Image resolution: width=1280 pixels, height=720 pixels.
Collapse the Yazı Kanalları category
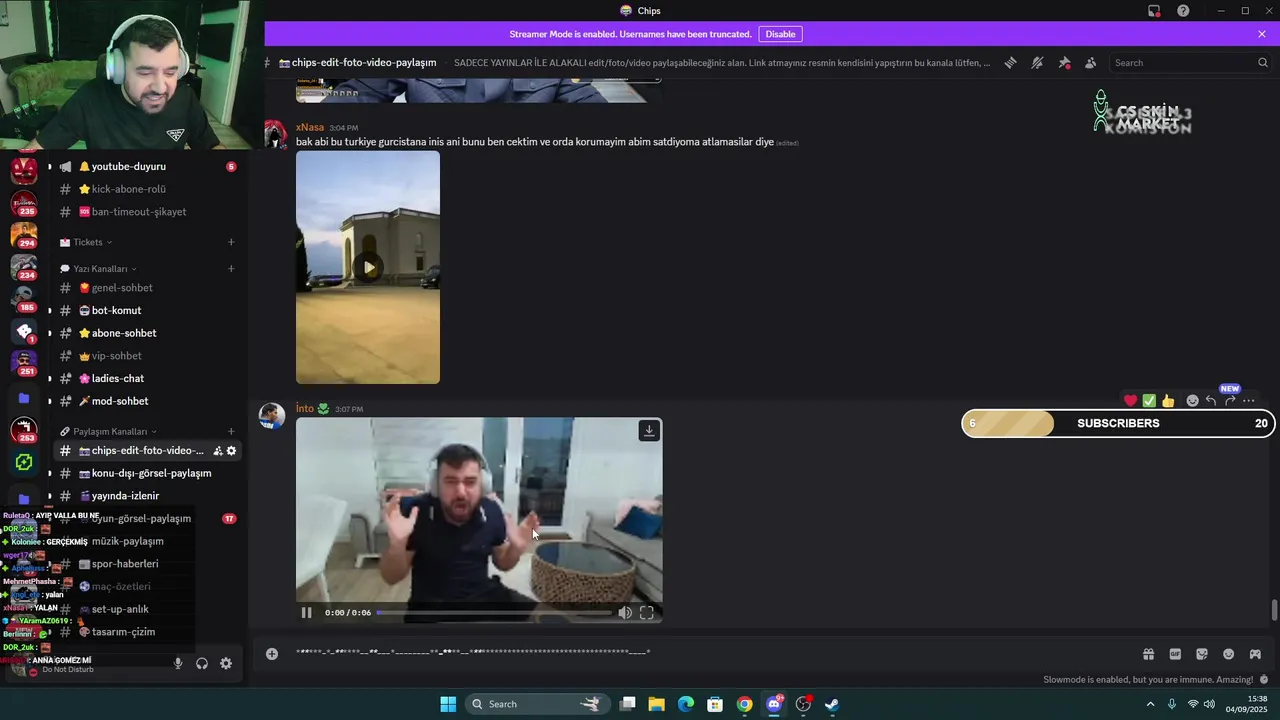(98, 269)
